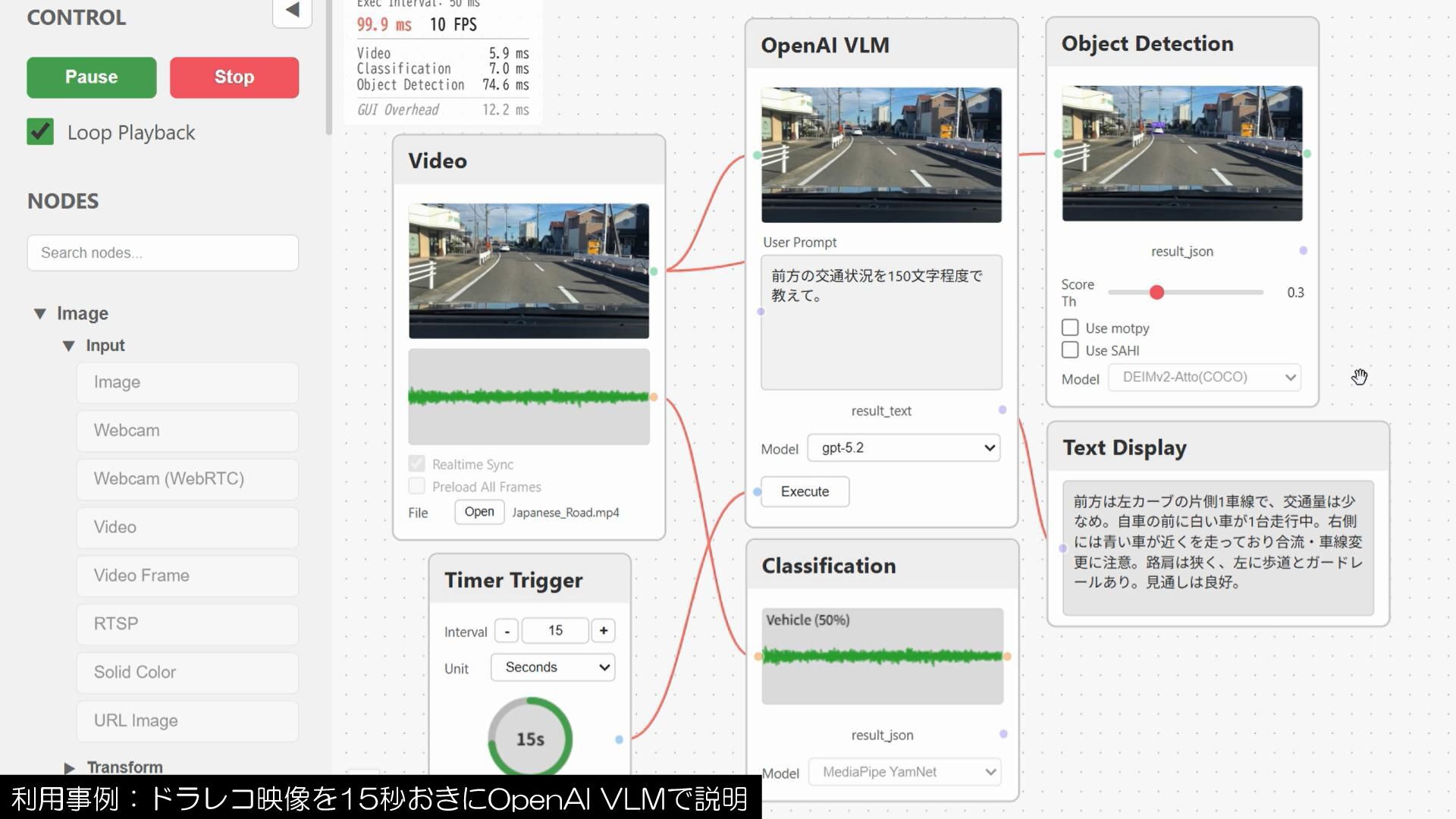Select the RTSP node item
This screenshot has height=819, width=1456.
[x=187, y=623]
